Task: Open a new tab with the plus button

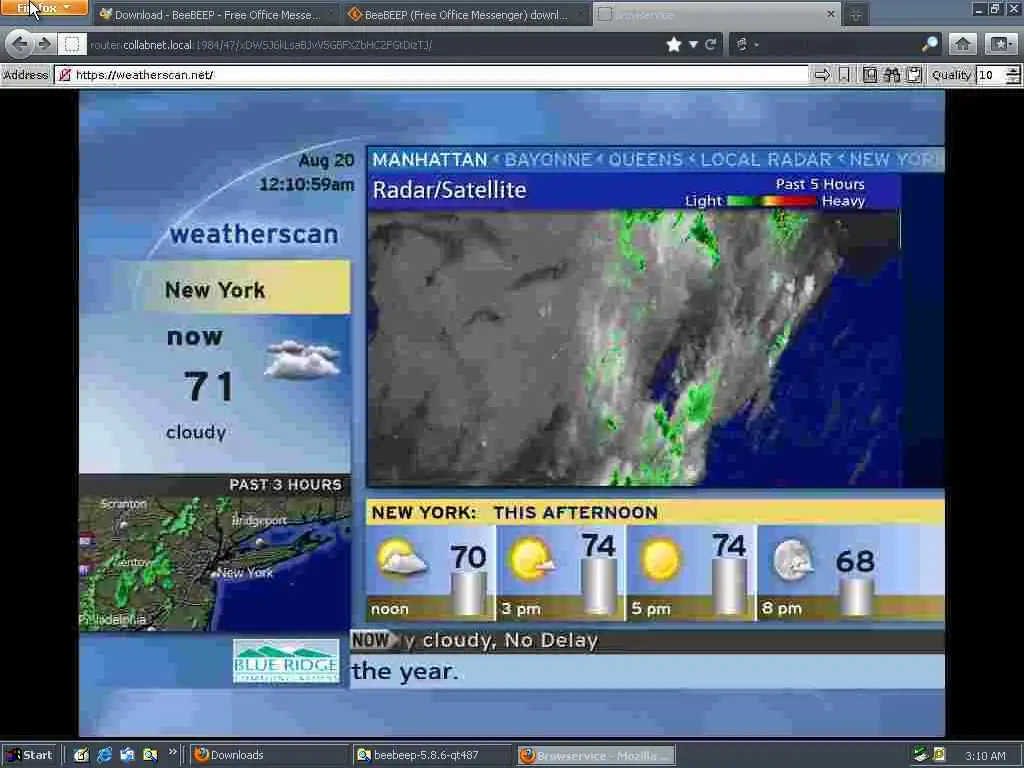Action: tap(856, 14)
